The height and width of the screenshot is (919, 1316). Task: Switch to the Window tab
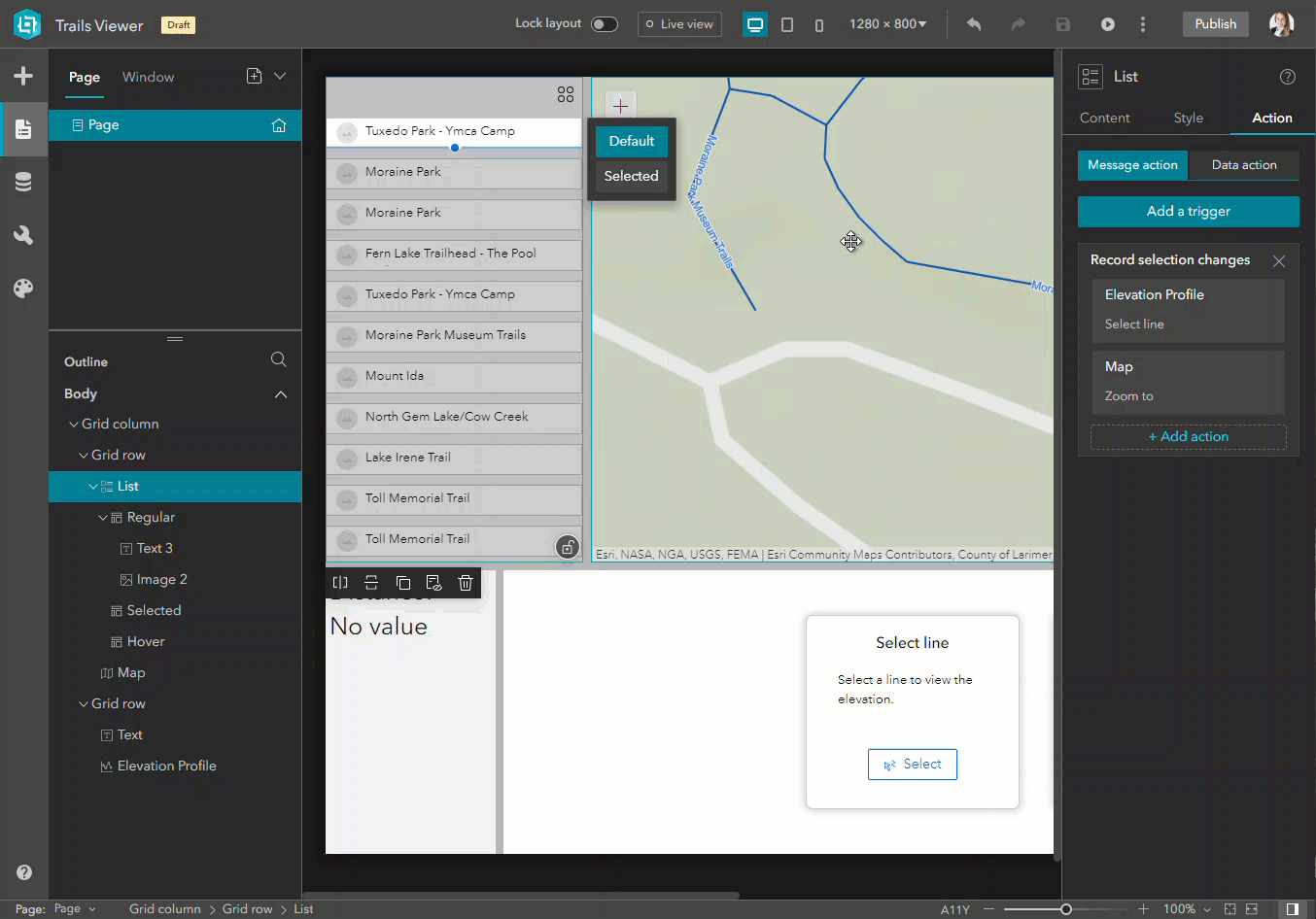click(148, 77)
